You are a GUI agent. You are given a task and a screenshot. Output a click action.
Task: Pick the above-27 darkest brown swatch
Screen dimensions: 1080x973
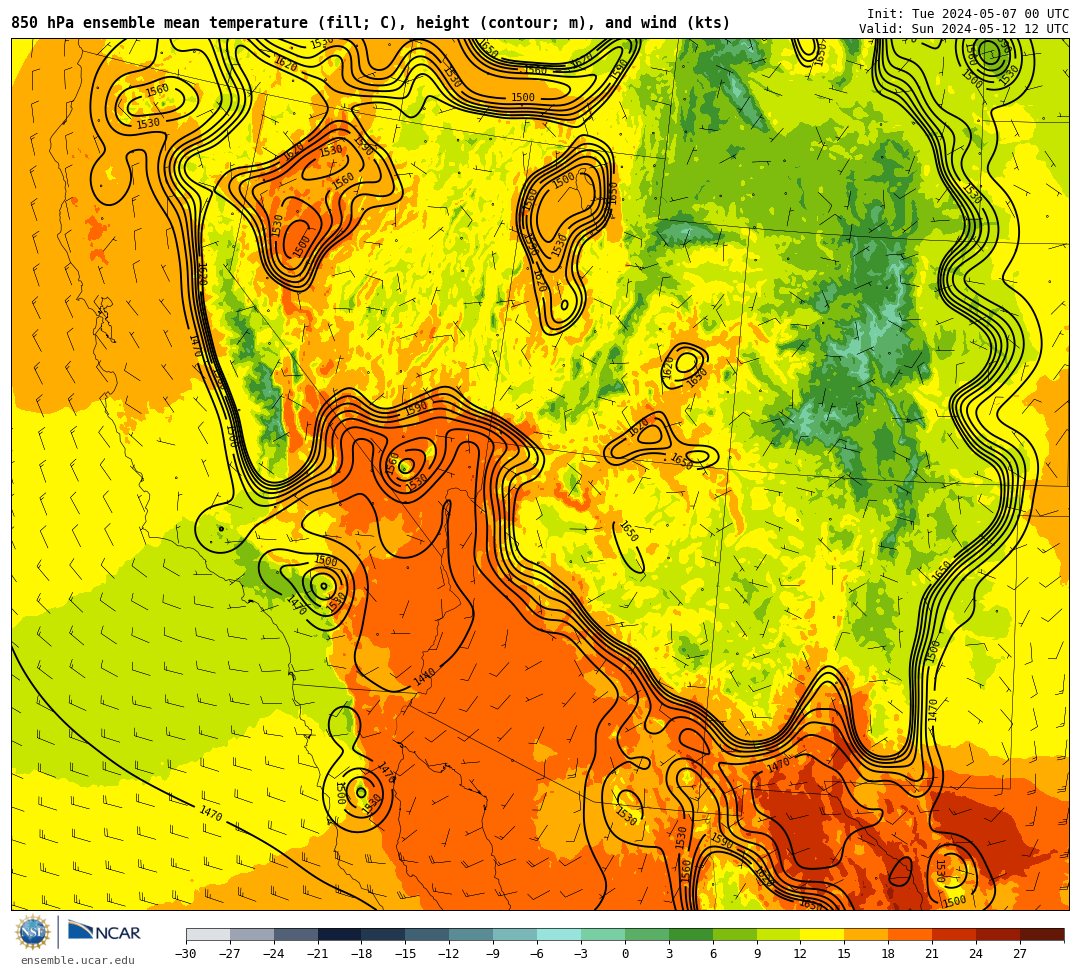[1042, 935]
